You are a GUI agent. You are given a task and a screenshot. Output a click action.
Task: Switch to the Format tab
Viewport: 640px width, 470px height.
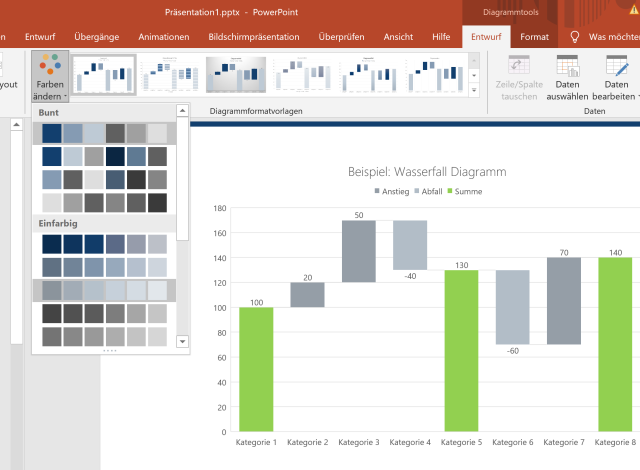(x=535, y=37)
